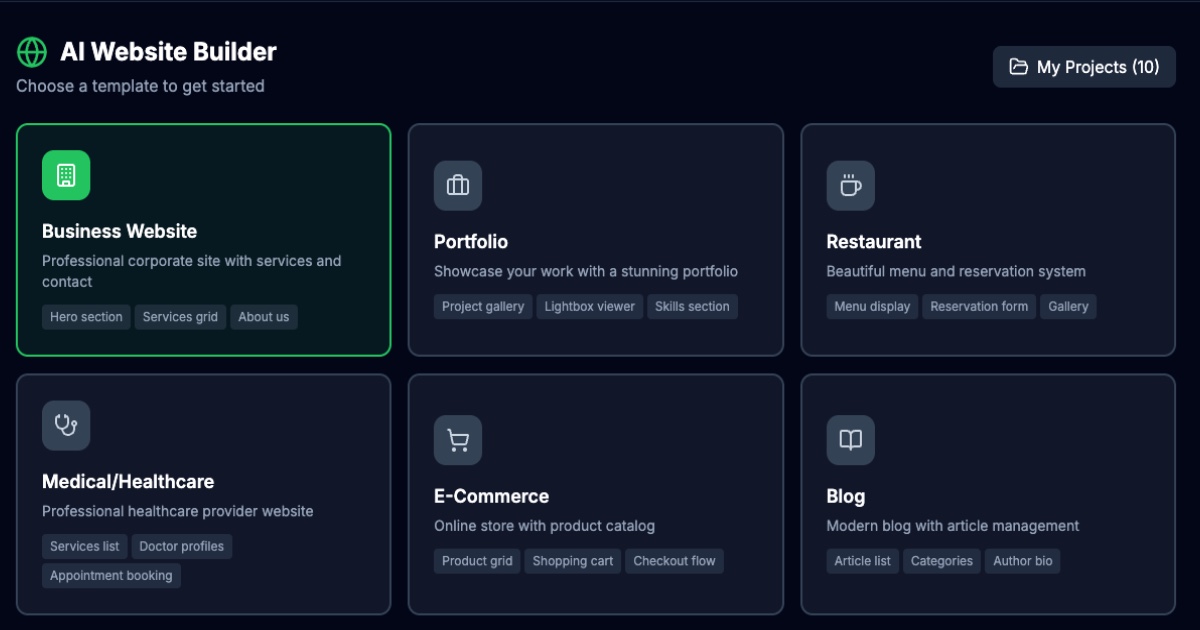Click the Appointment booking tag
The image size is (1200, 630).
(111, 576)
